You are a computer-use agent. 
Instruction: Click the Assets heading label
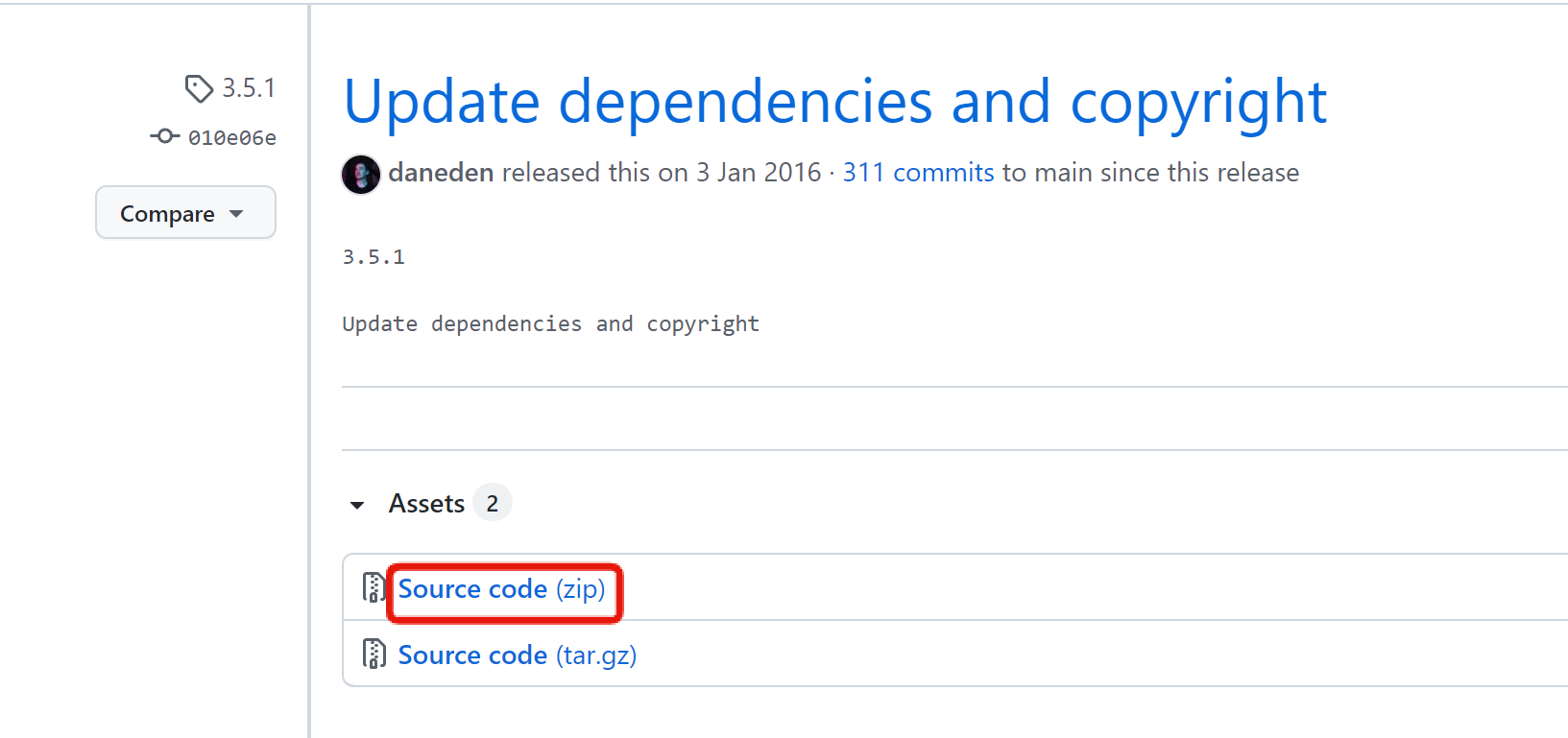click(x=426, y=504)
